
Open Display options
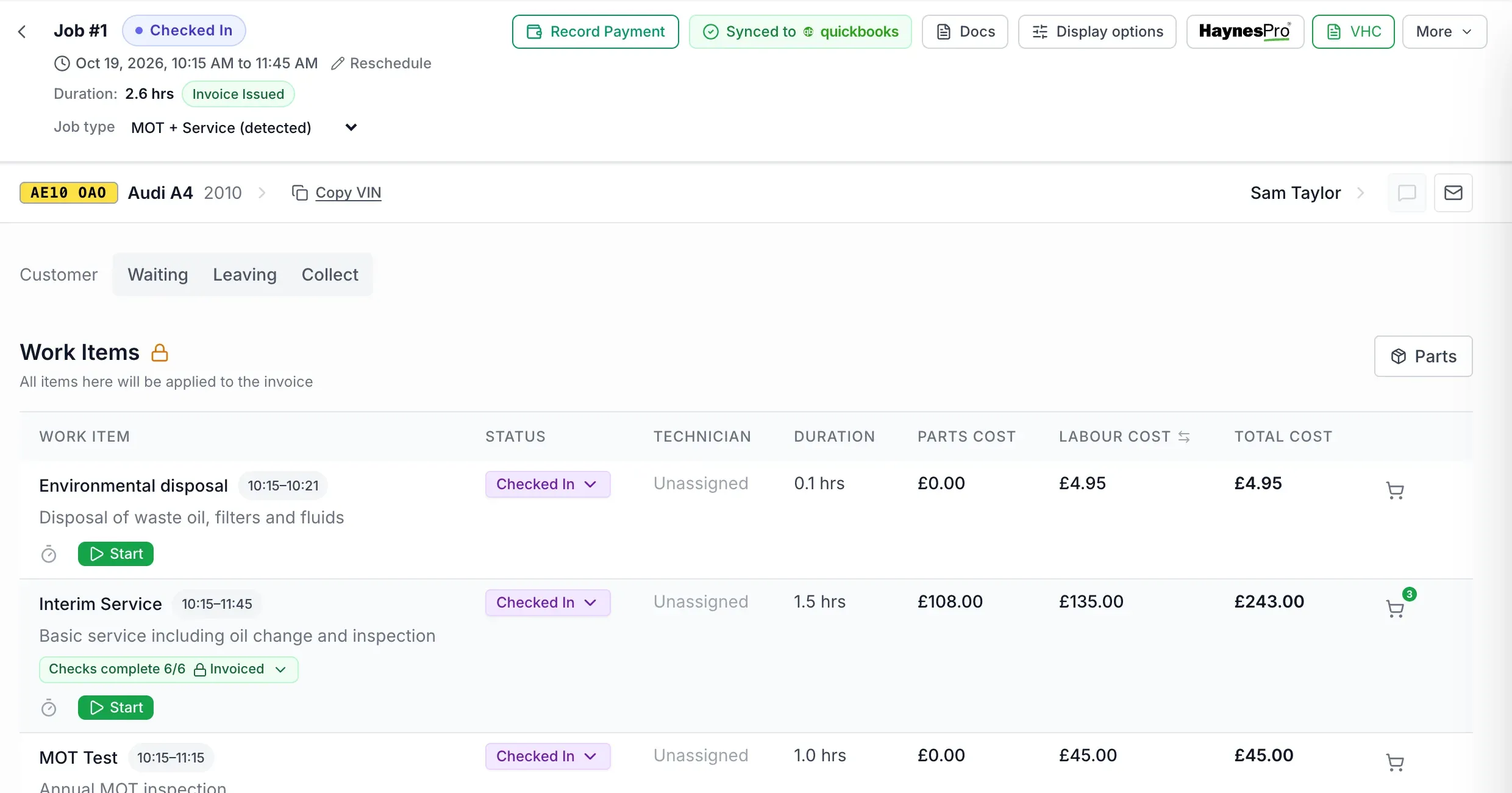click(1097, 32)
